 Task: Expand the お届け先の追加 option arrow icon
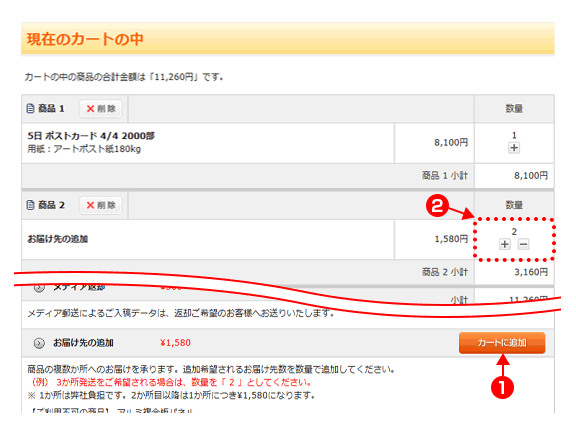[39, 343]
